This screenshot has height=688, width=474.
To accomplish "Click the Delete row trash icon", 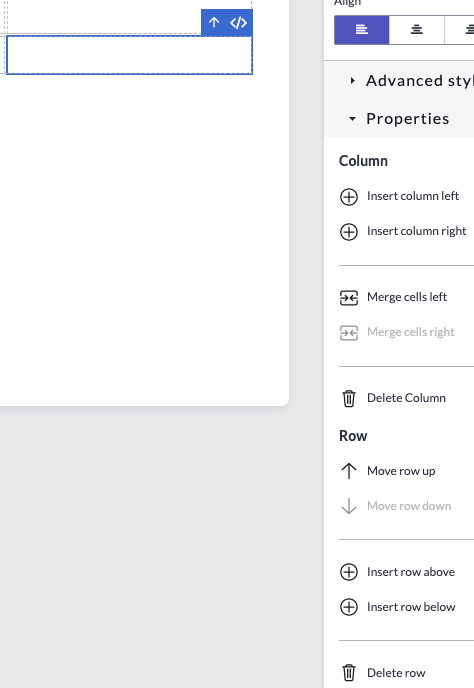I will click(x=349, y=673).
